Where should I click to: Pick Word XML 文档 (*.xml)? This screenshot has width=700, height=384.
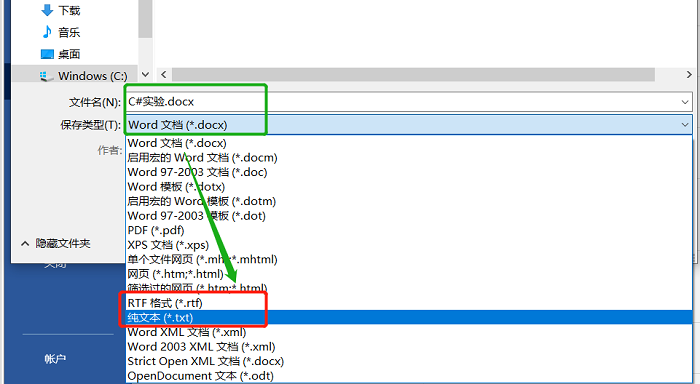409,332
